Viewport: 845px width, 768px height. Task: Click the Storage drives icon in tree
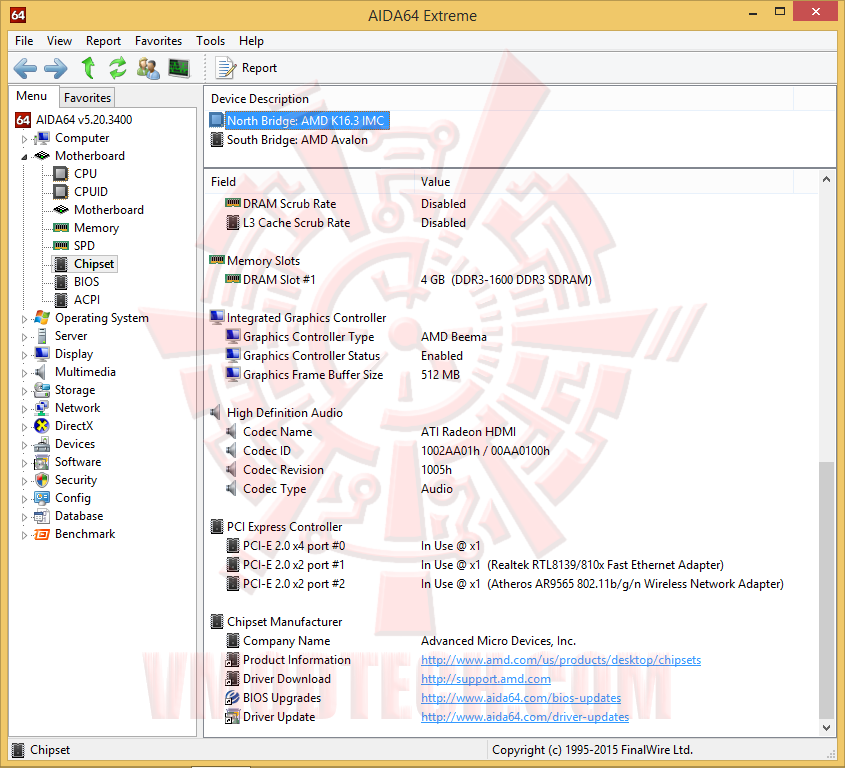41,390
